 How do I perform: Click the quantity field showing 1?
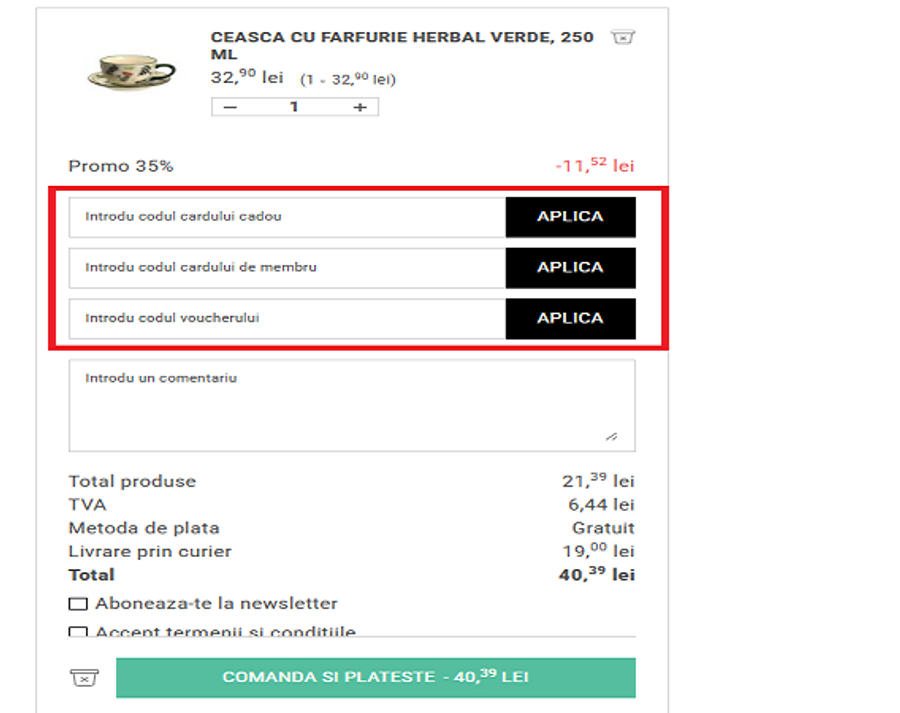click(x=294, y=107)
